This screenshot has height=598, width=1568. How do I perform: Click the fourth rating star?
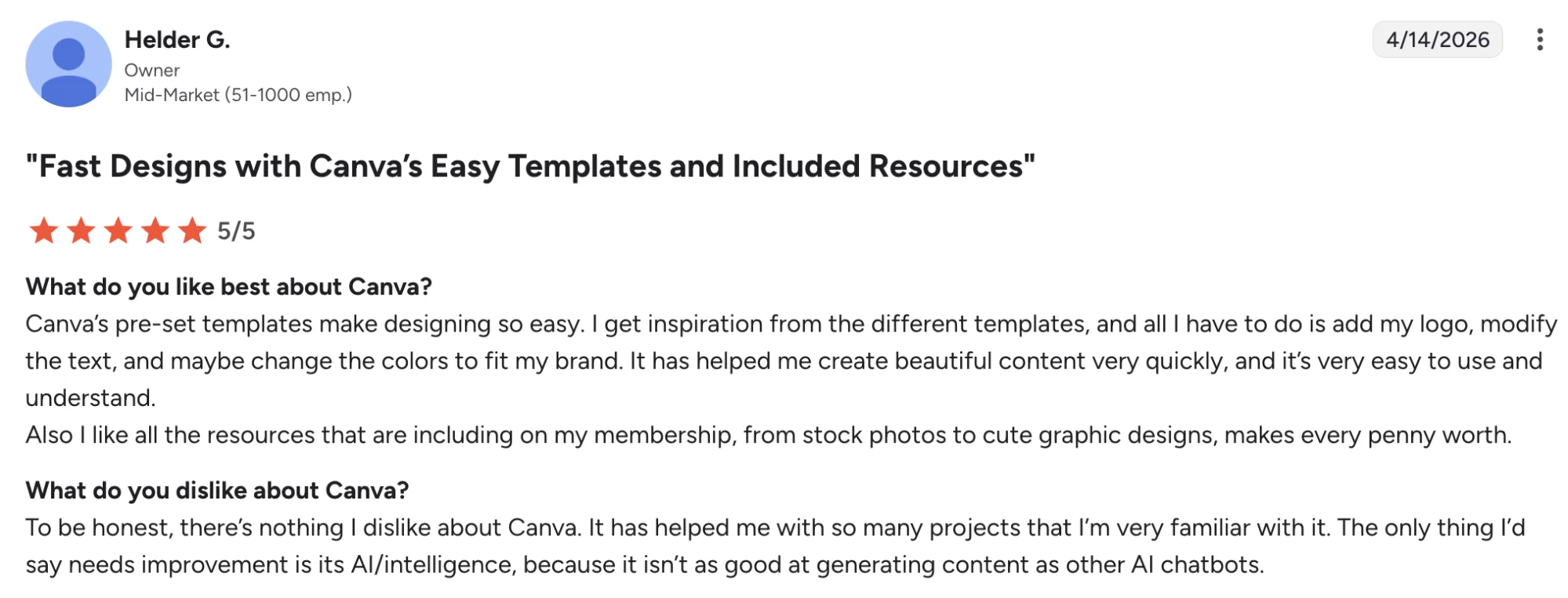coord(155,230)
